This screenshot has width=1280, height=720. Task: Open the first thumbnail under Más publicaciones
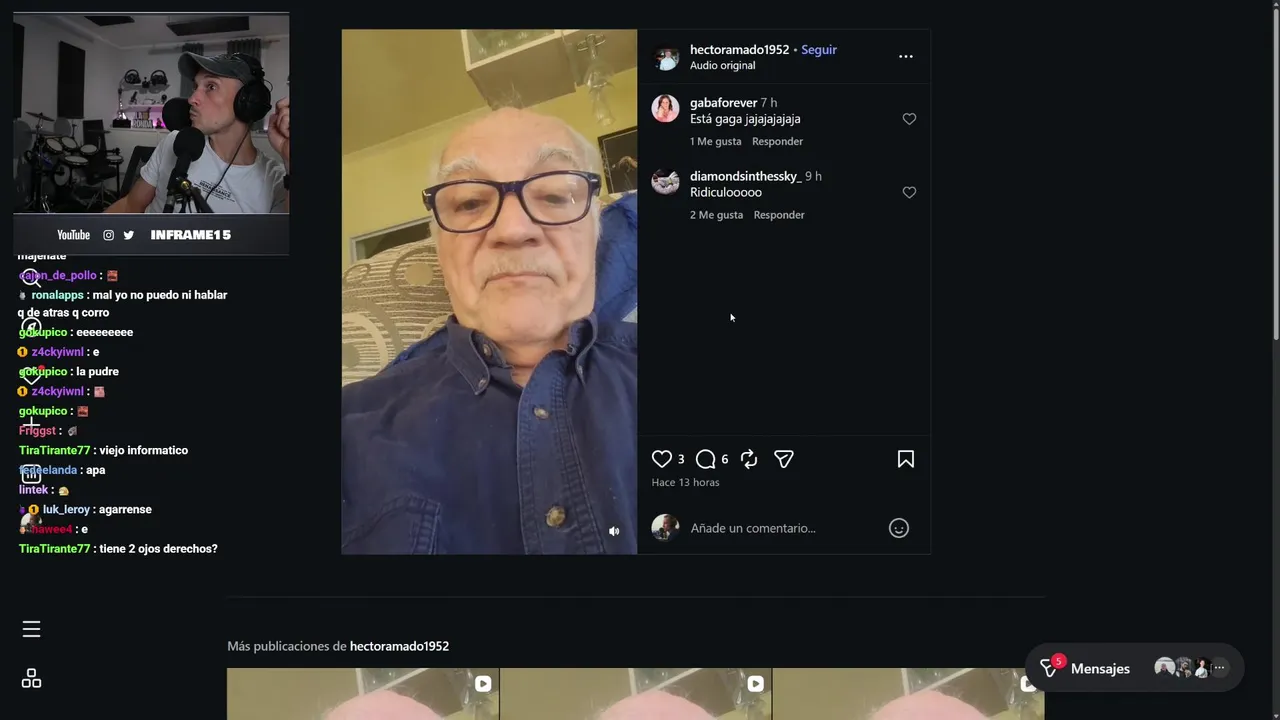click(362, 694)
